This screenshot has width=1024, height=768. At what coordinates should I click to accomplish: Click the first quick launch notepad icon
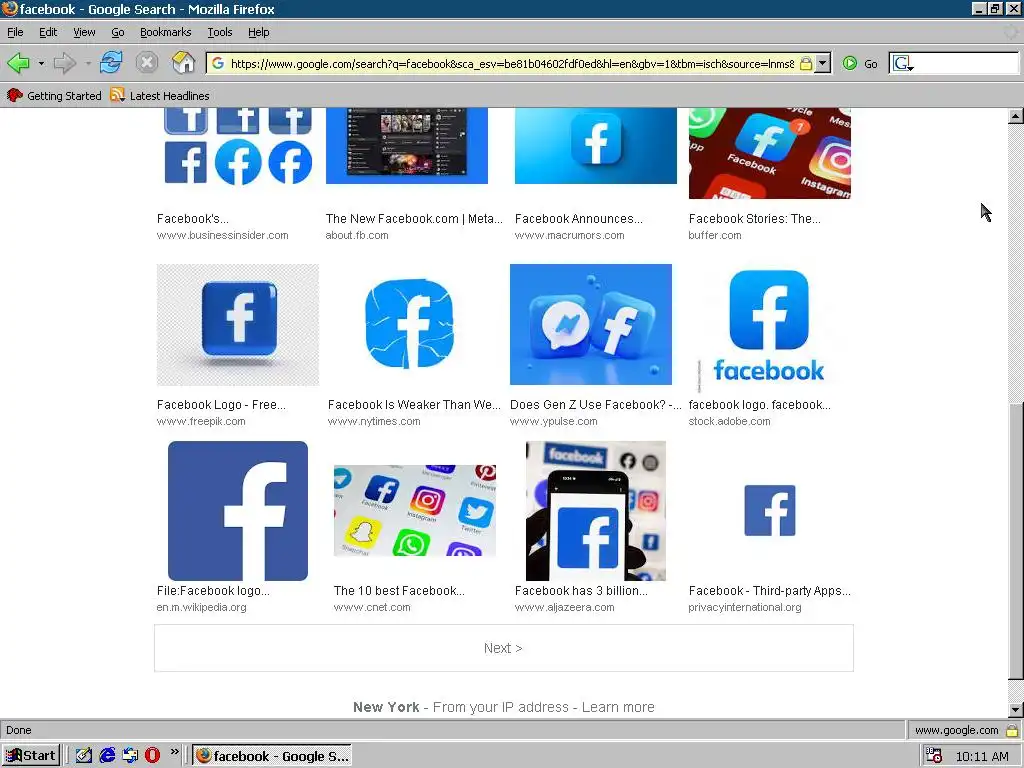[84, 756]
